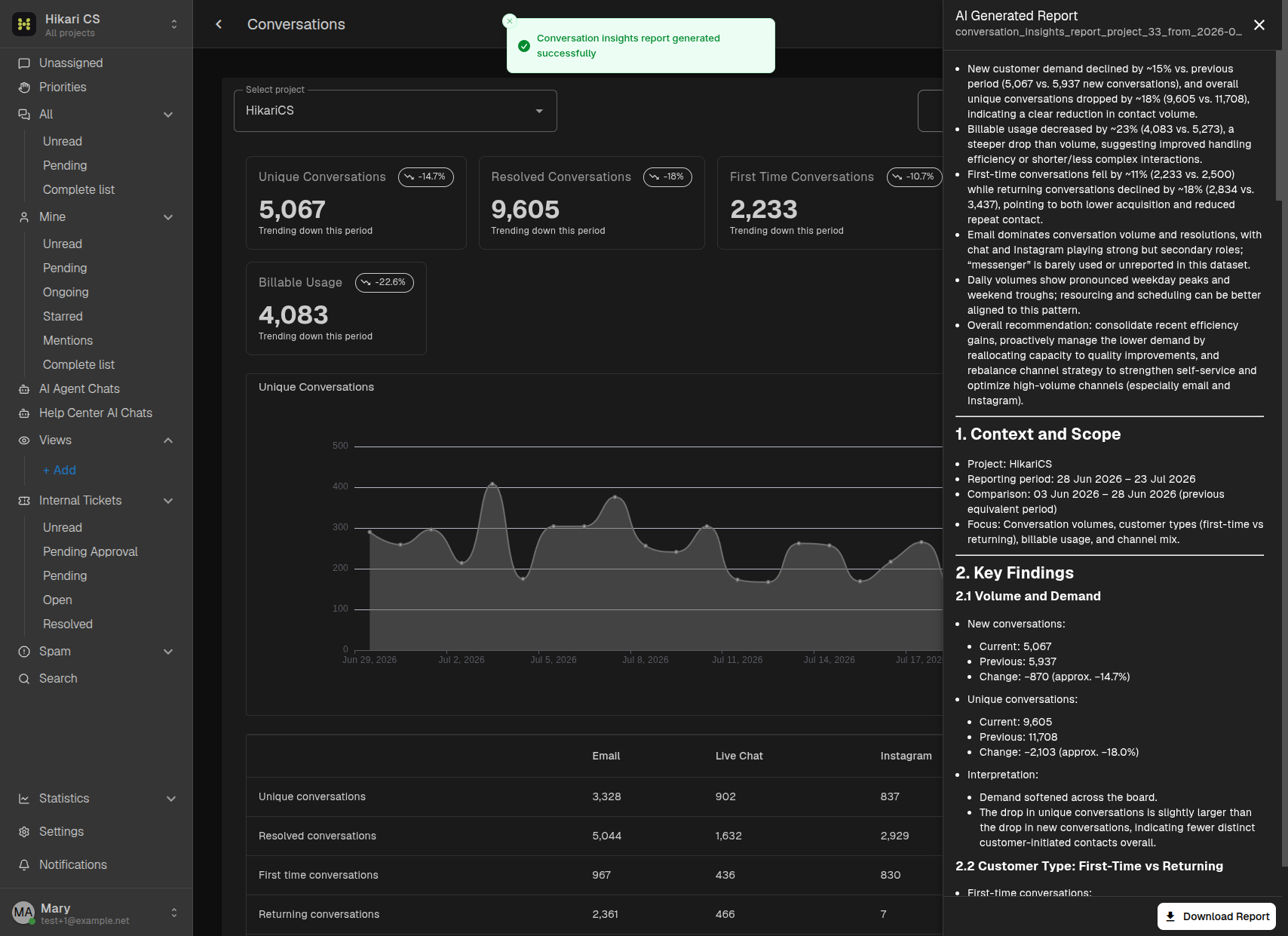
Task: Click the 2.2 Customer Type heading
Action: [x=1089, y=867]
